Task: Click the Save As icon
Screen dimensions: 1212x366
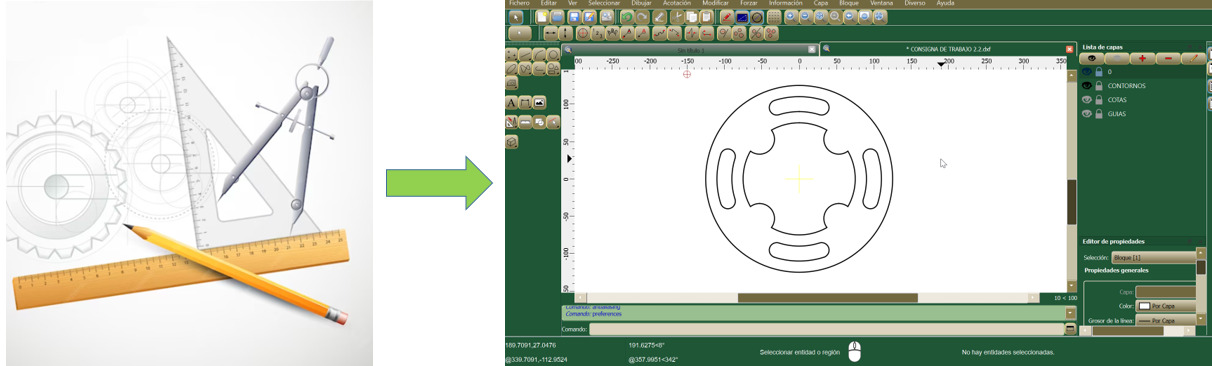Action: tap(589, 17)
